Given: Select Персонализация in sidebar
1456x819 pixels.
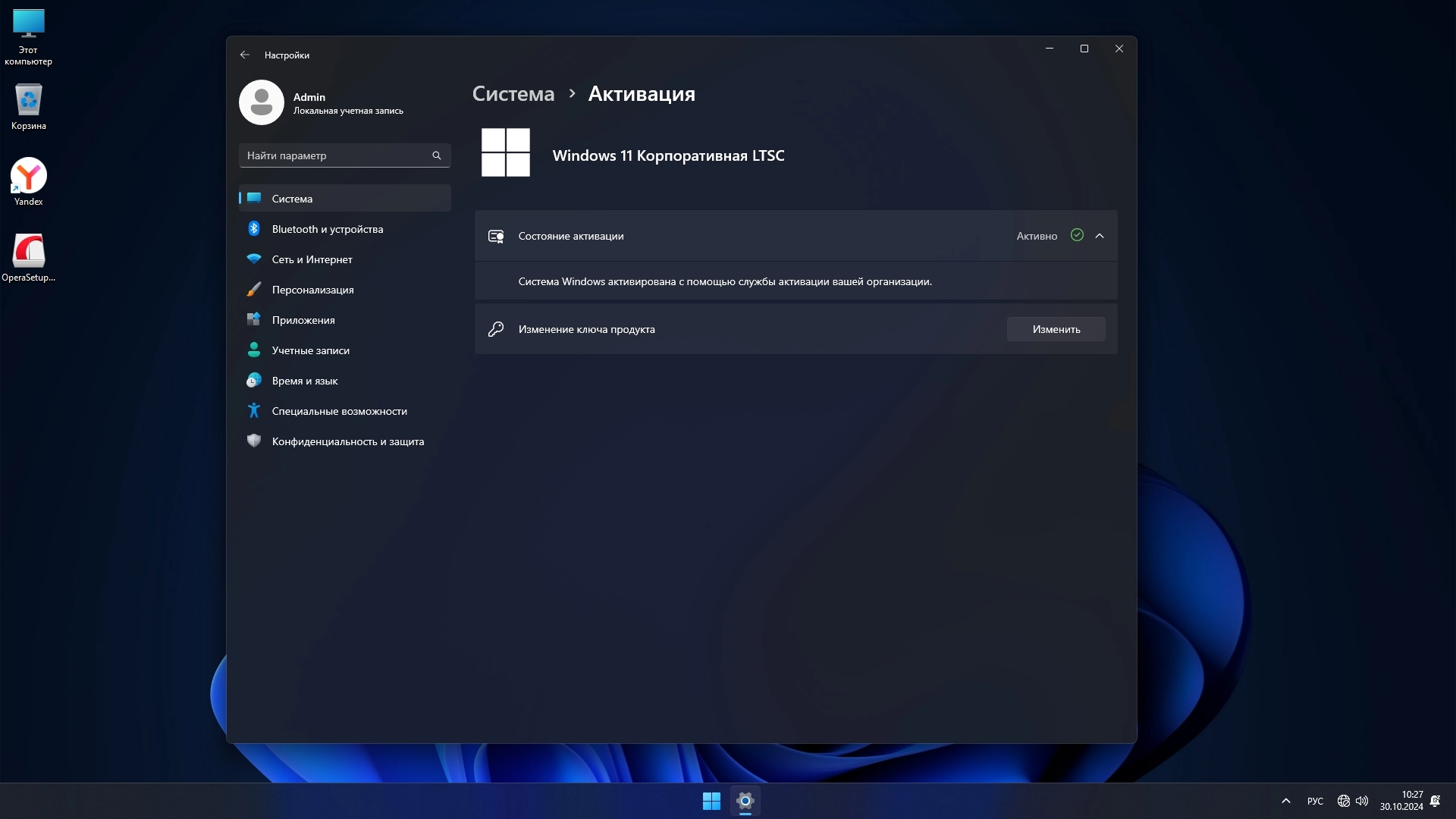Looking at the screenshot, I should coord(312,290).
